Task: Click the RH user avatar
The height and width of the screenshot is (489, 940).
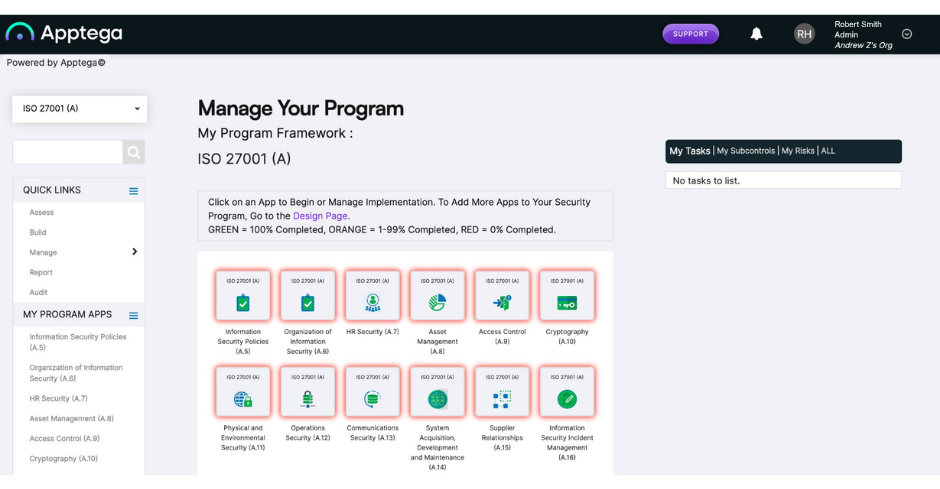Action: 804,34
